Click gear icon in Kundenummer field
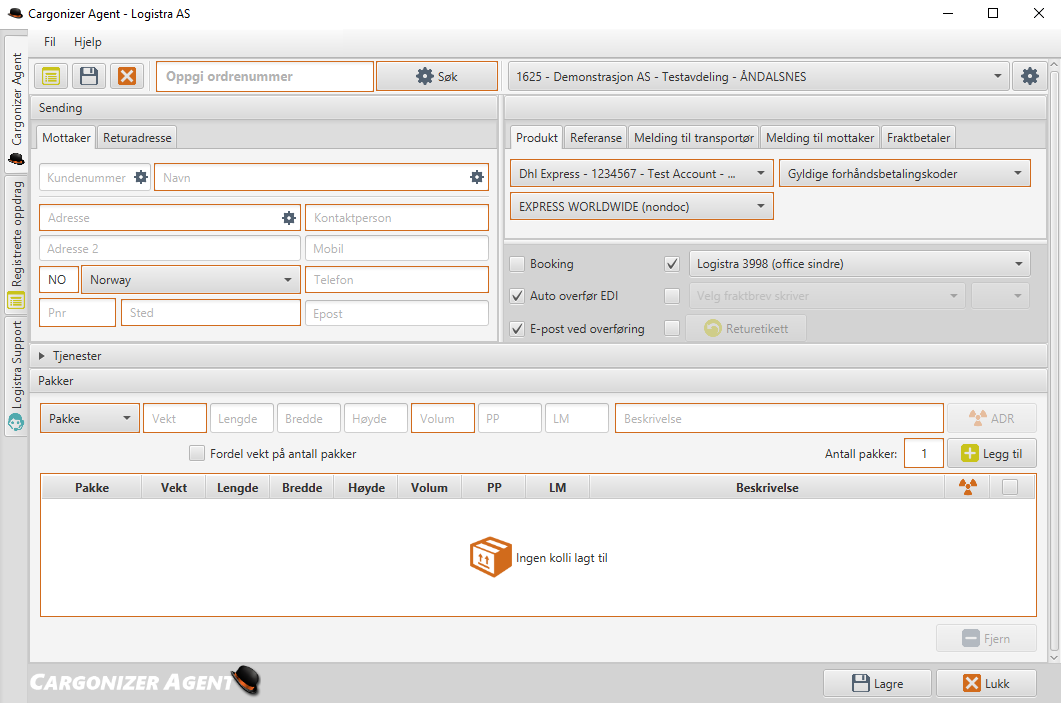The image size is (1061, 703). [141, 177]
